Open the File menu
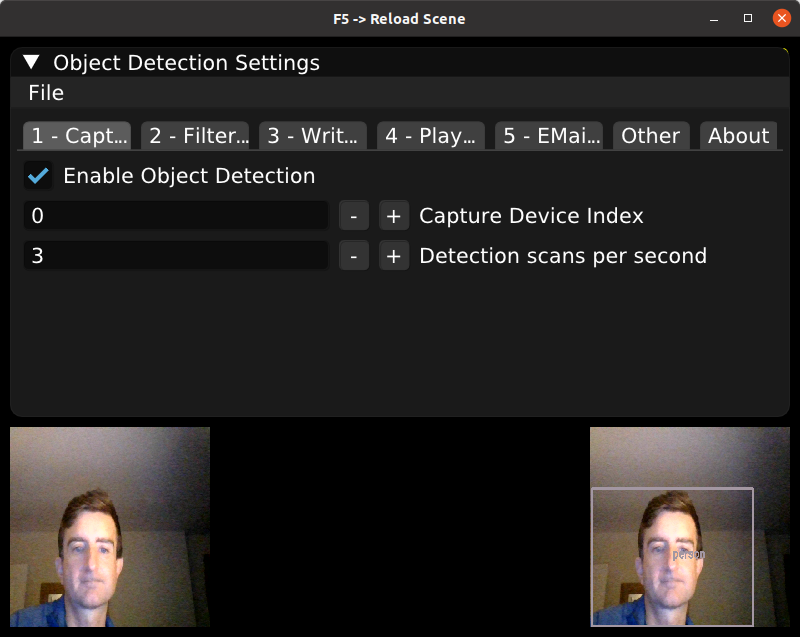 coord(45,92)
